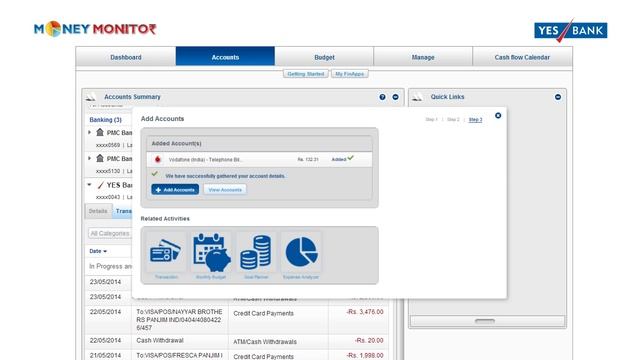Click the View Accounts button
Image resolution: width=640 pixels, height=360 pixels.
pyautogui.click(x=225, y=190)
